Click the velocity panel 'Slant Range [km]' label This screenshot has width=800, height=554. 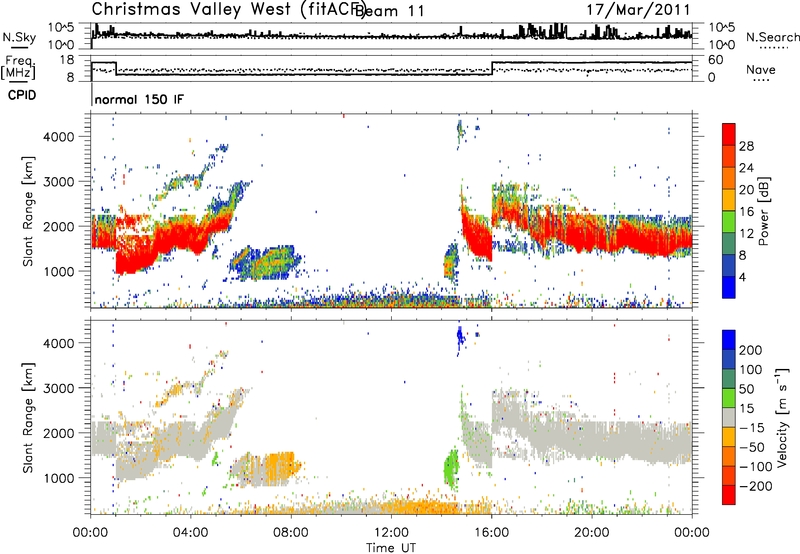(28, 418)
